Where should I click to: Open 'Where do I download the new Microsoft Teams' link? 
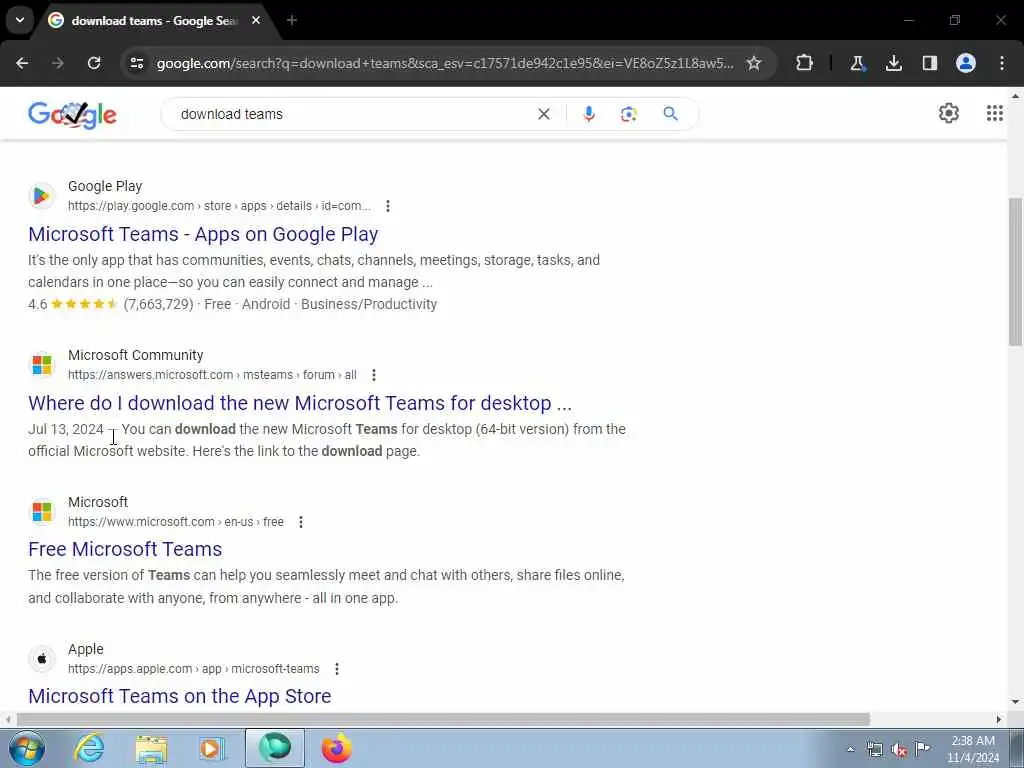pos(300,403)
